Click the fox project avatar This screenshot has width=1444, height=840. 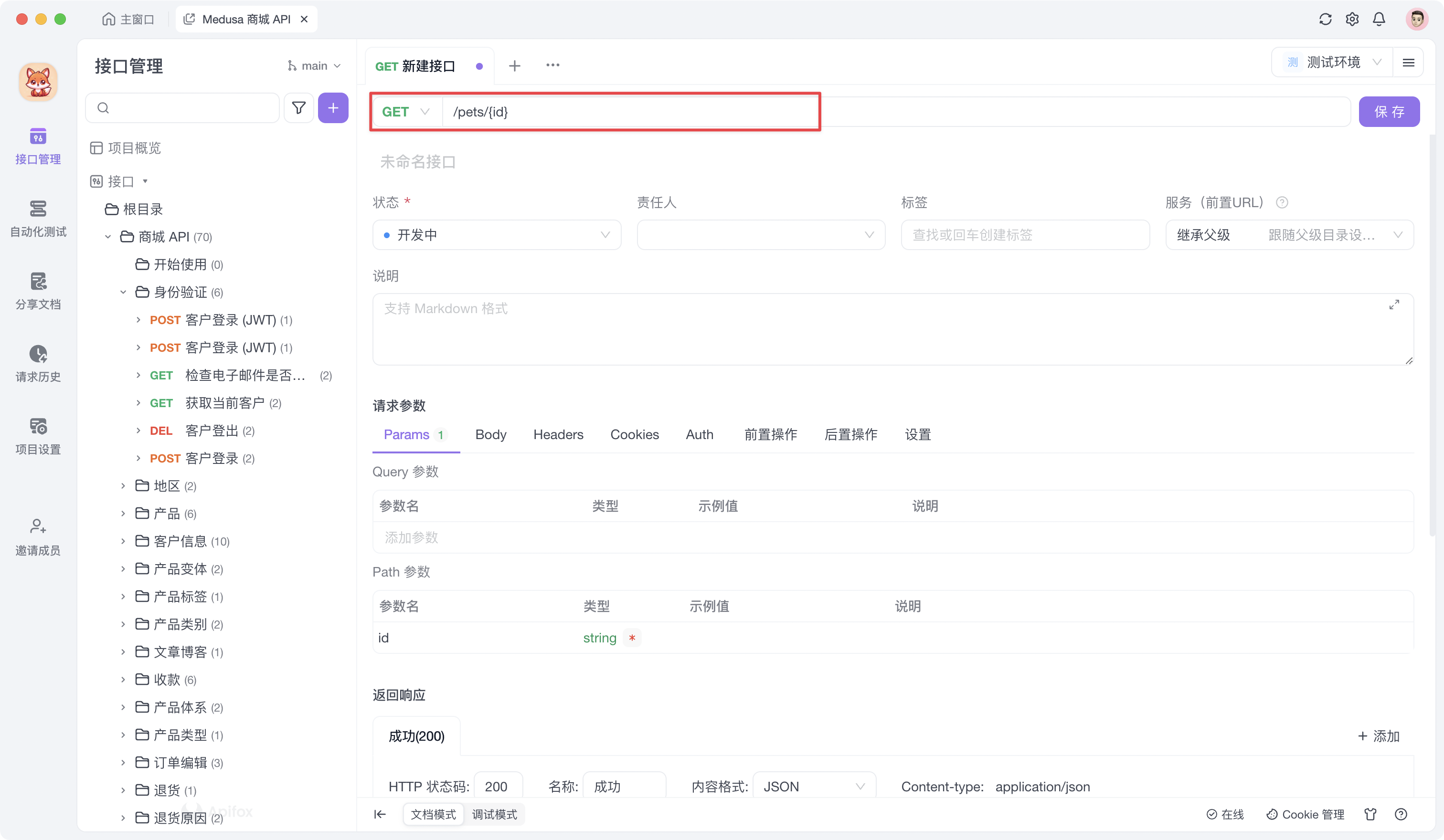click(x=38, y=82)
